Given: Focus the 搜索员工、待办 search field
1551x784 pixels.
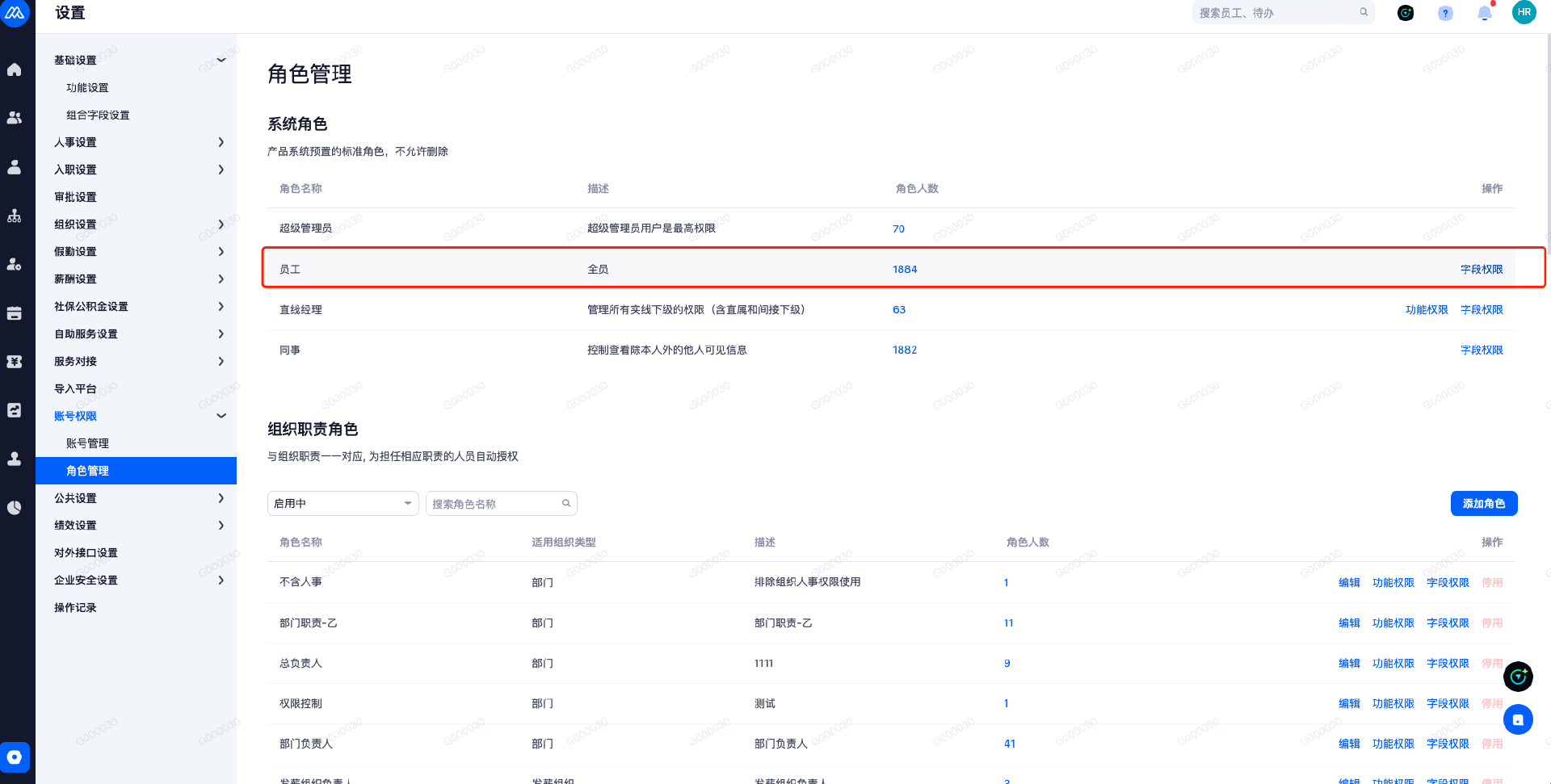Looking at the screenshot, I should pyautogui.click(x=1275, y=13).
